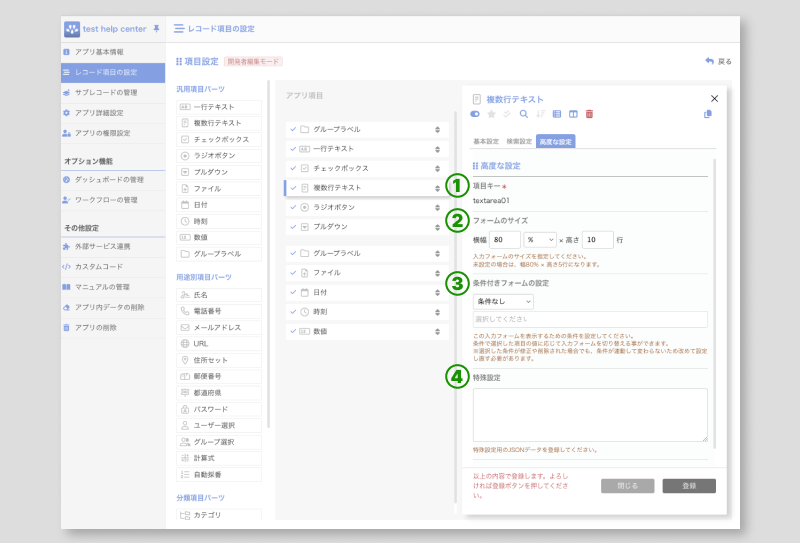Go back with the 戻る arrow link

[x=718, y=61]
